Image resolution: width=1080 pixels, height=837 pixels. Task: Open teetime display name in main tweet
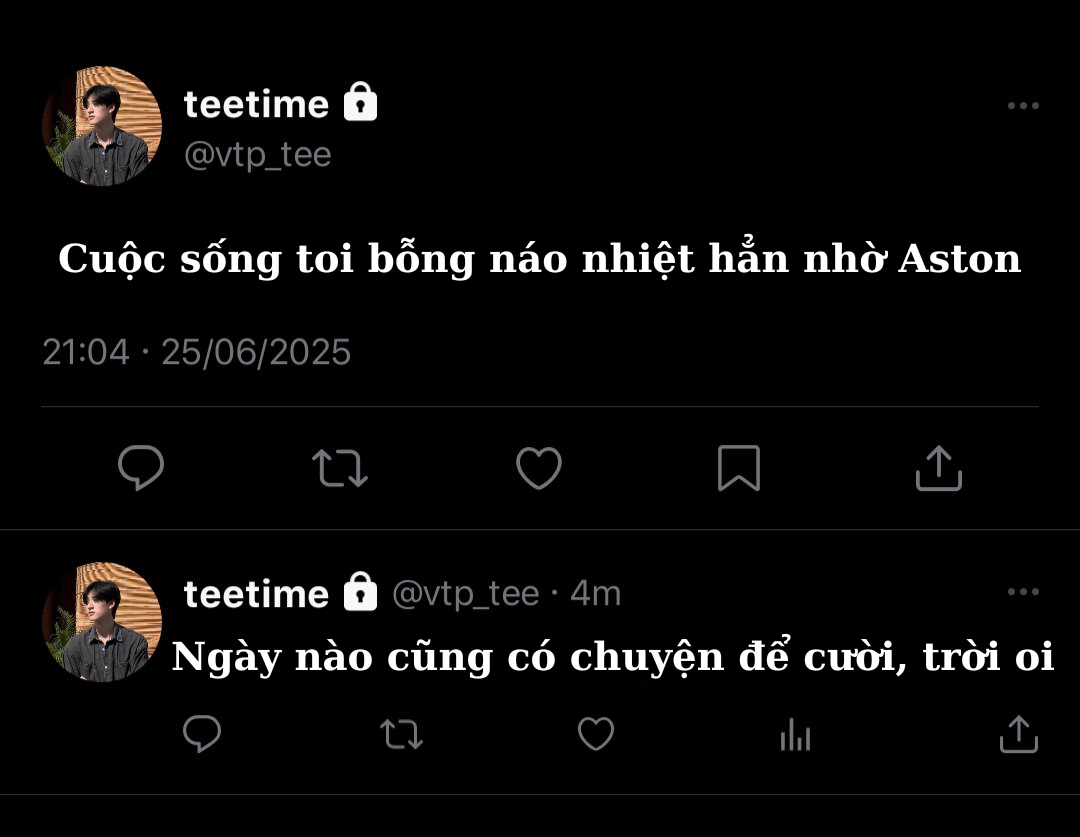coord(256,104)
